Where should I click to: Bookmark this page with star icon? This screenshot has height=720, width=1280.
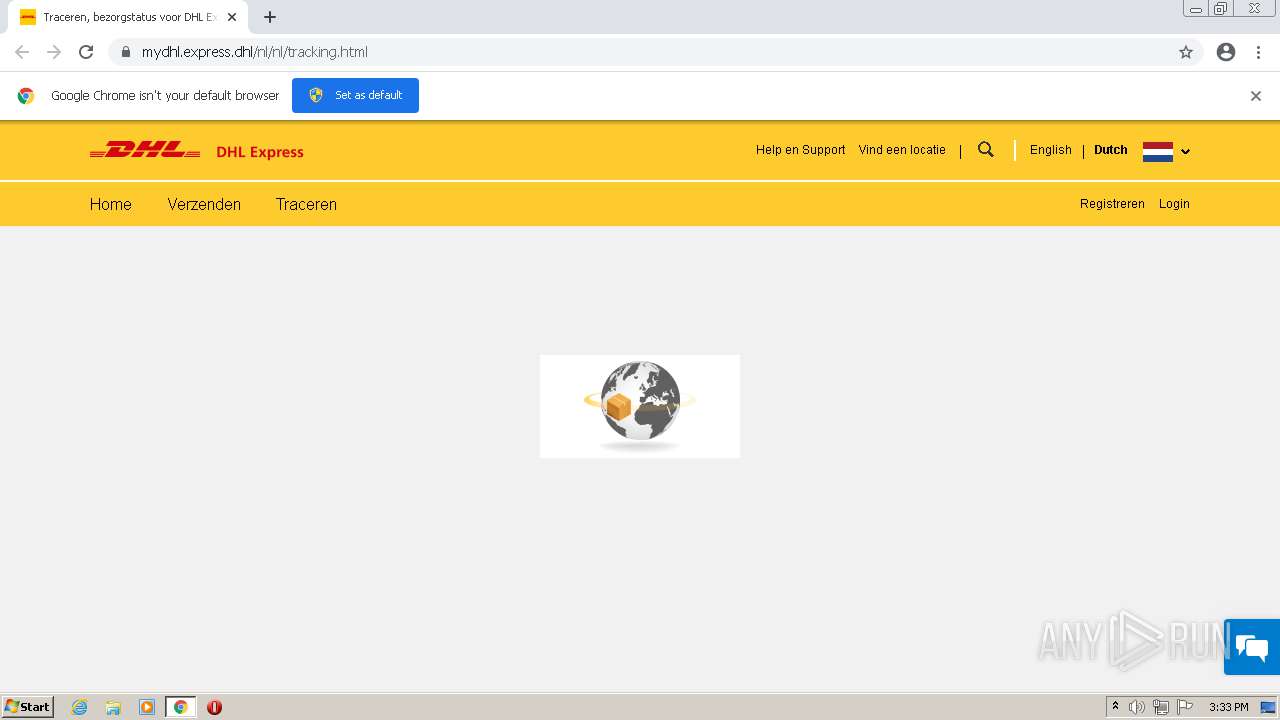1186,52
